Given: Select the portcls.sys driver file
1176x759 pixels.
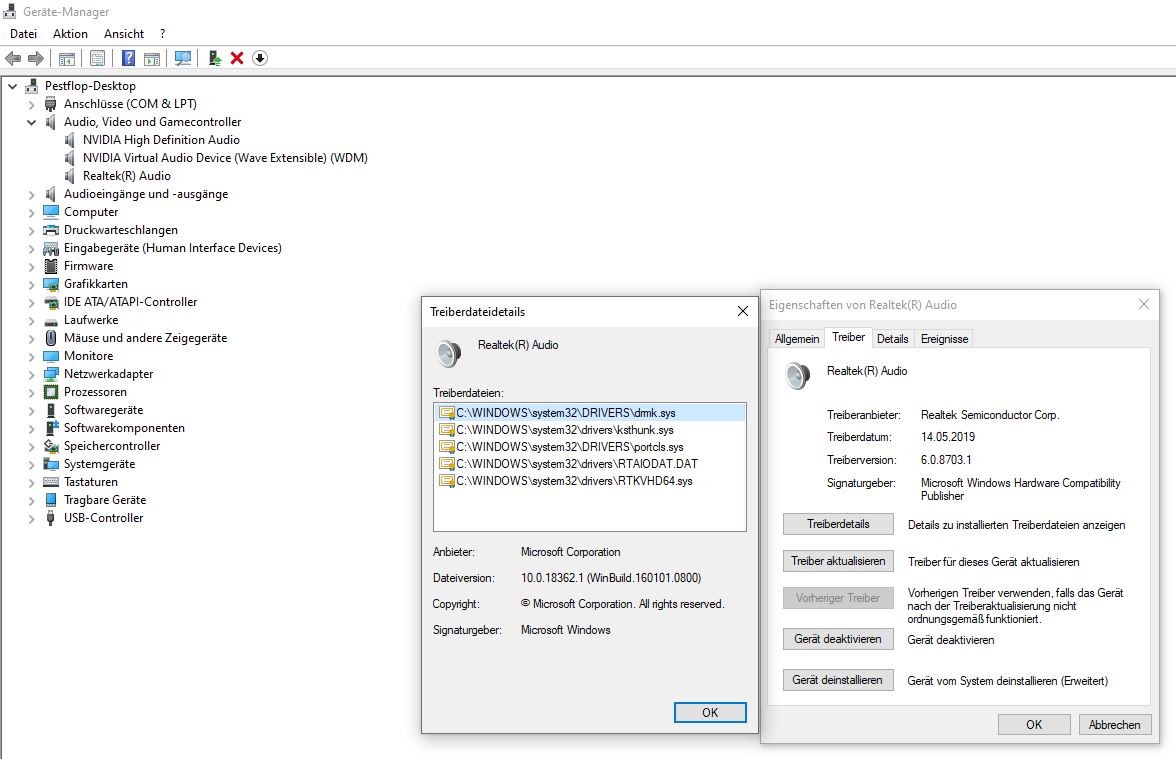Looking at the screenshot, I should [590, 447].
